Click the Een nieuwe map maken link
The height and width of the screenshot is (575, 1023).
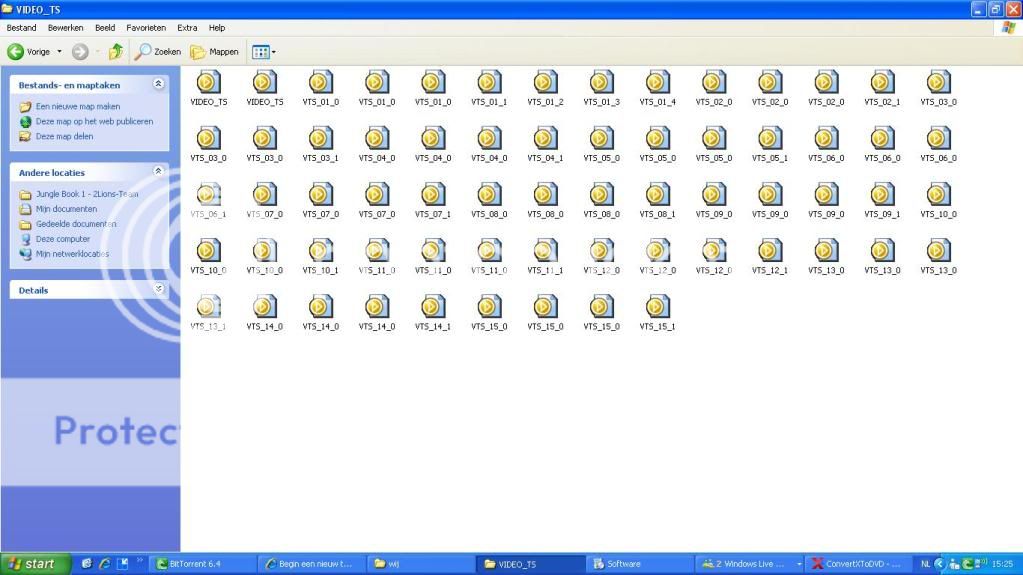(x=77, y=106)
